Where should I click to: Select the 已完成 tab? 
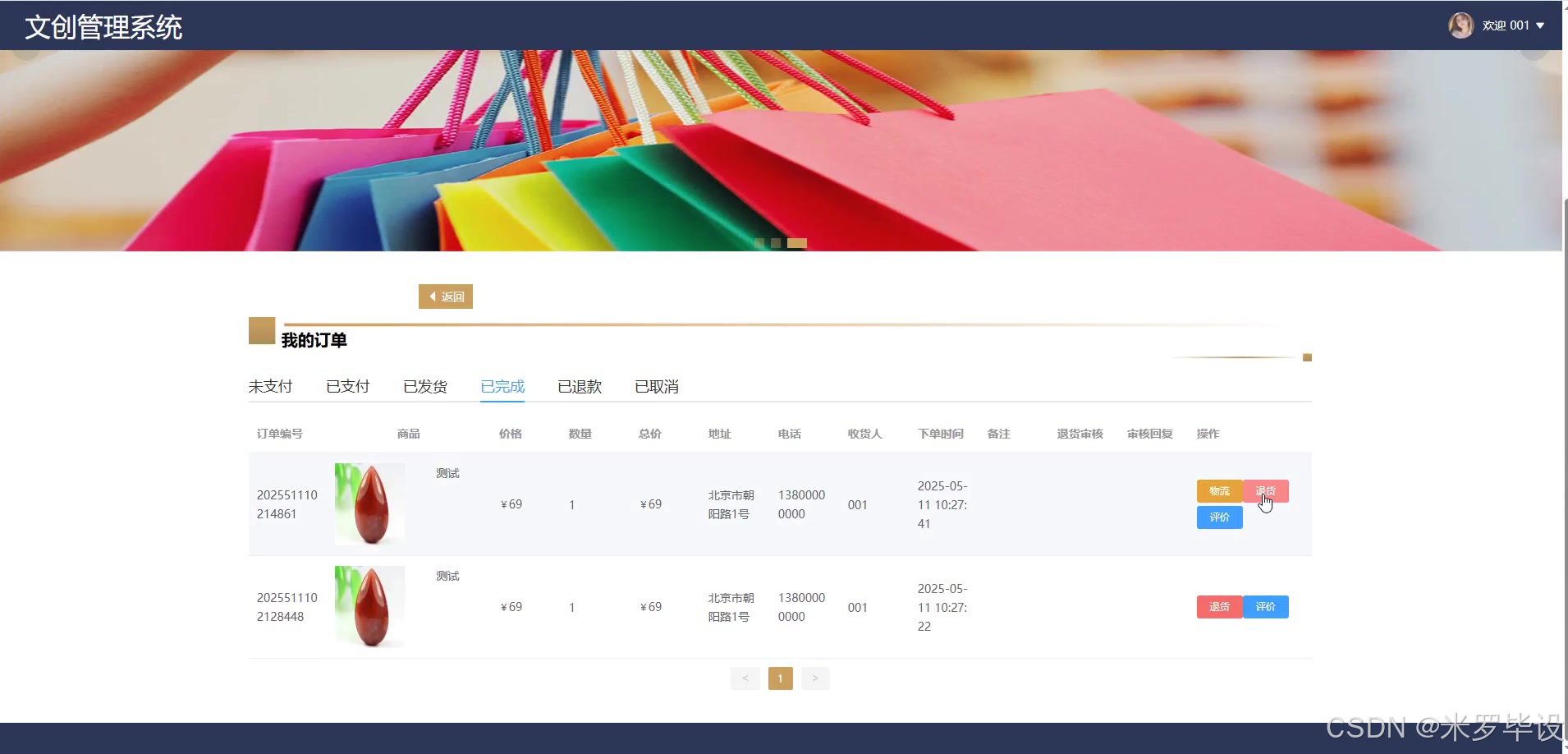coord(502,387)
